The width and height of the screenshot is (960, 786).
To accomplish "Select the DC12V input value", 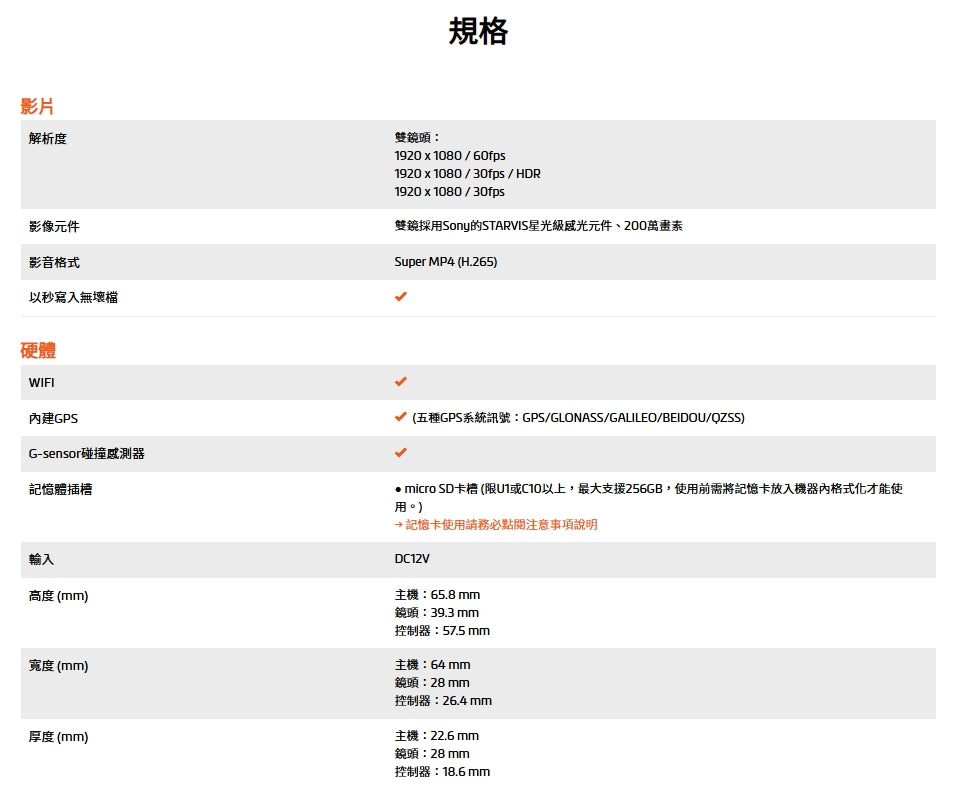I will pyautogui.click(x=412, y=559).
